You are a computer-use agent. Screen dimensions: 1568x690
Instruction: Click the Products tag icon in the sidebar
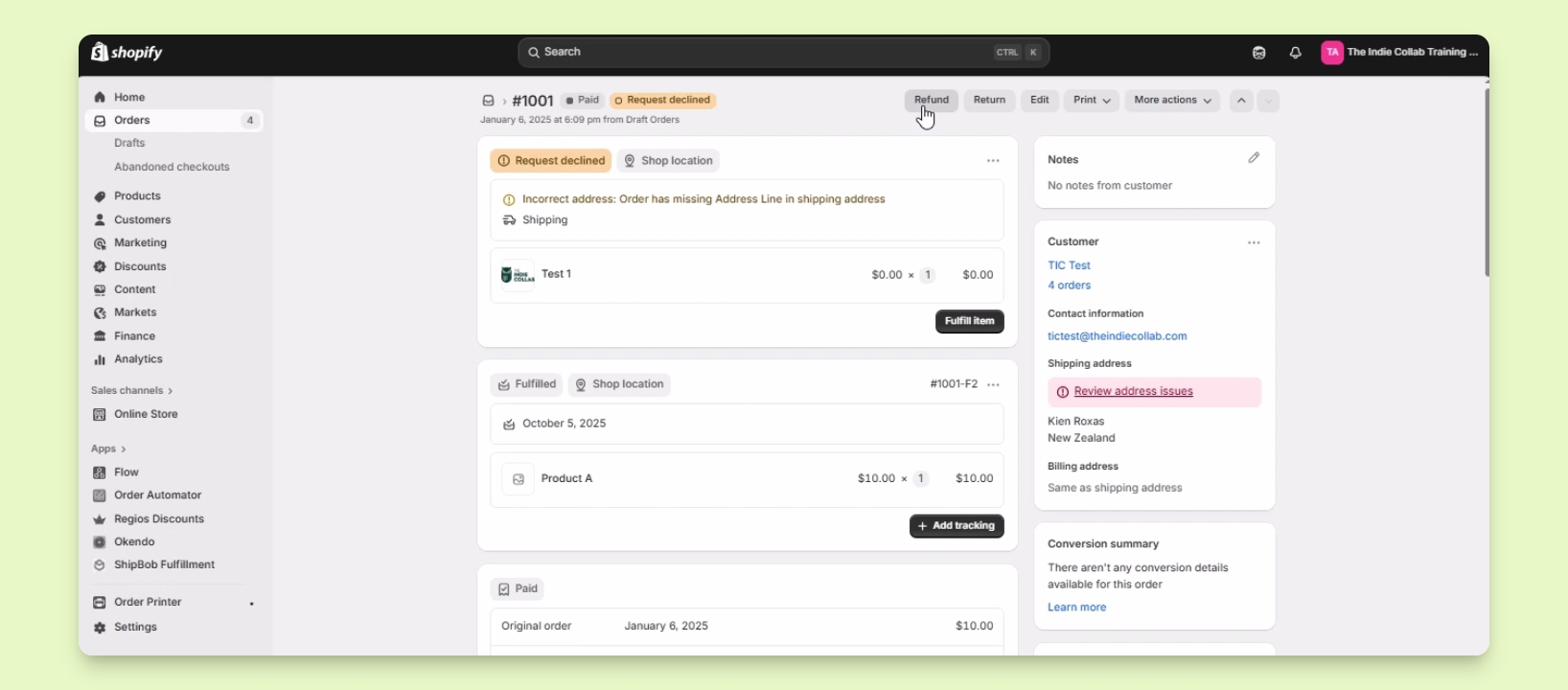coord(100,196)
